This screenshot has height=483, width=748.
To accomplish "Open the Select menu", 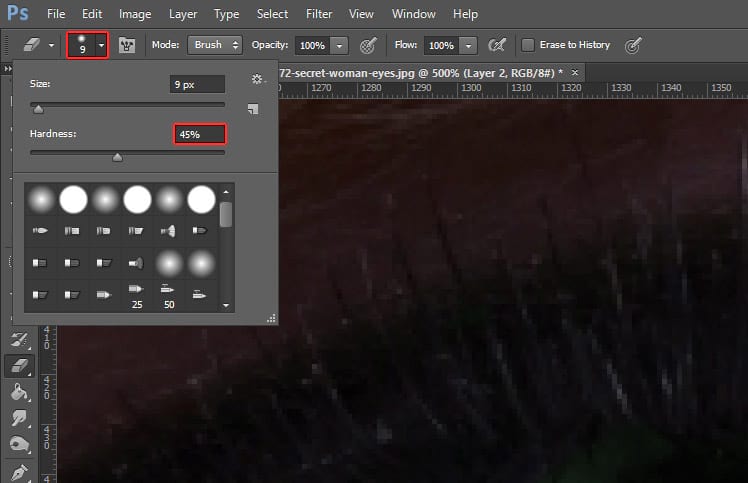I will (272, 14).
